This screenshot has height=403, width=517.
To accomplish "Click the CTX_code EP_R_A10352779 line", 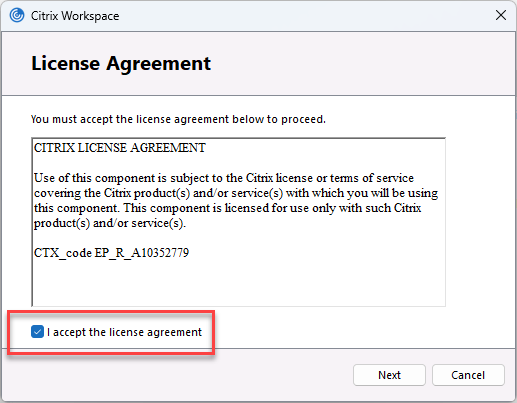I will click(111, 253).
